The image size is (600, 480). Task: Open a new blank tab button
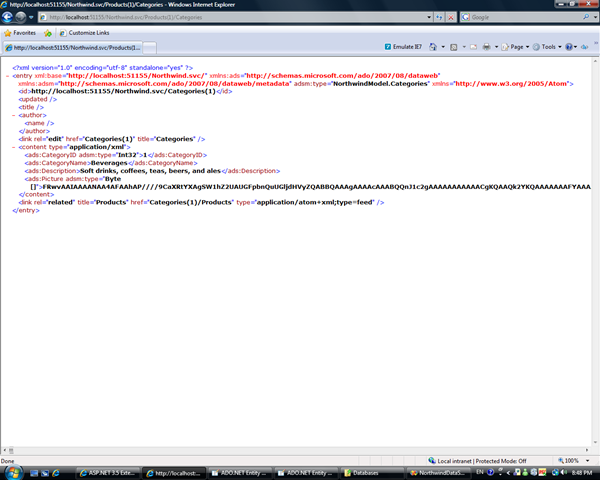[149, 48]
